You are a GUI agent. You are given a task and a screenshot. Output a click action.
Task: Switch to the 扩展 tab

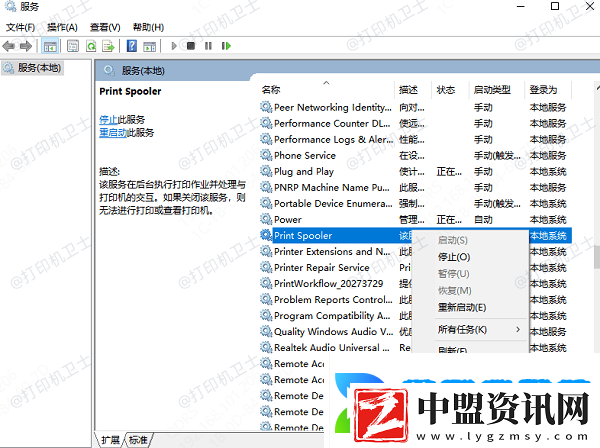[110, 440]
